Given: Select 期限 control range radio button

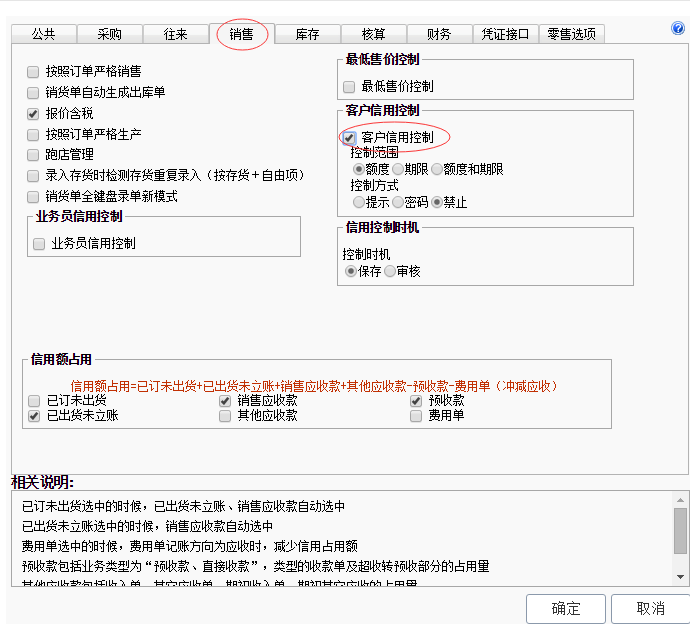Looking at the screenshot, I should (x=398, y=170).
